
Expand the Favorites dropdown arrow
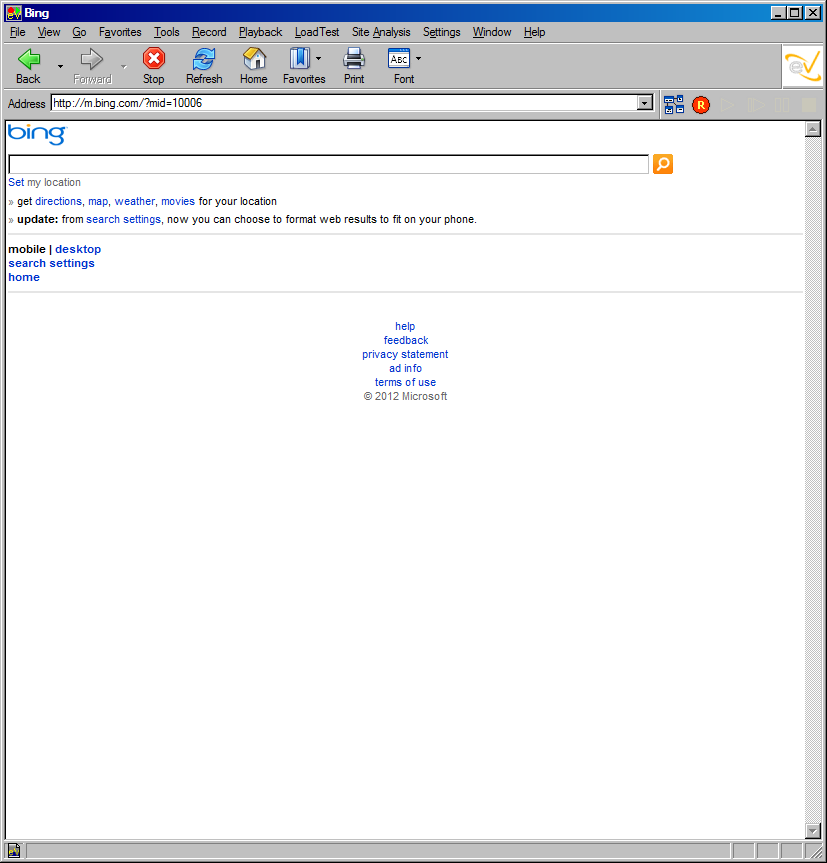point(319,58)
